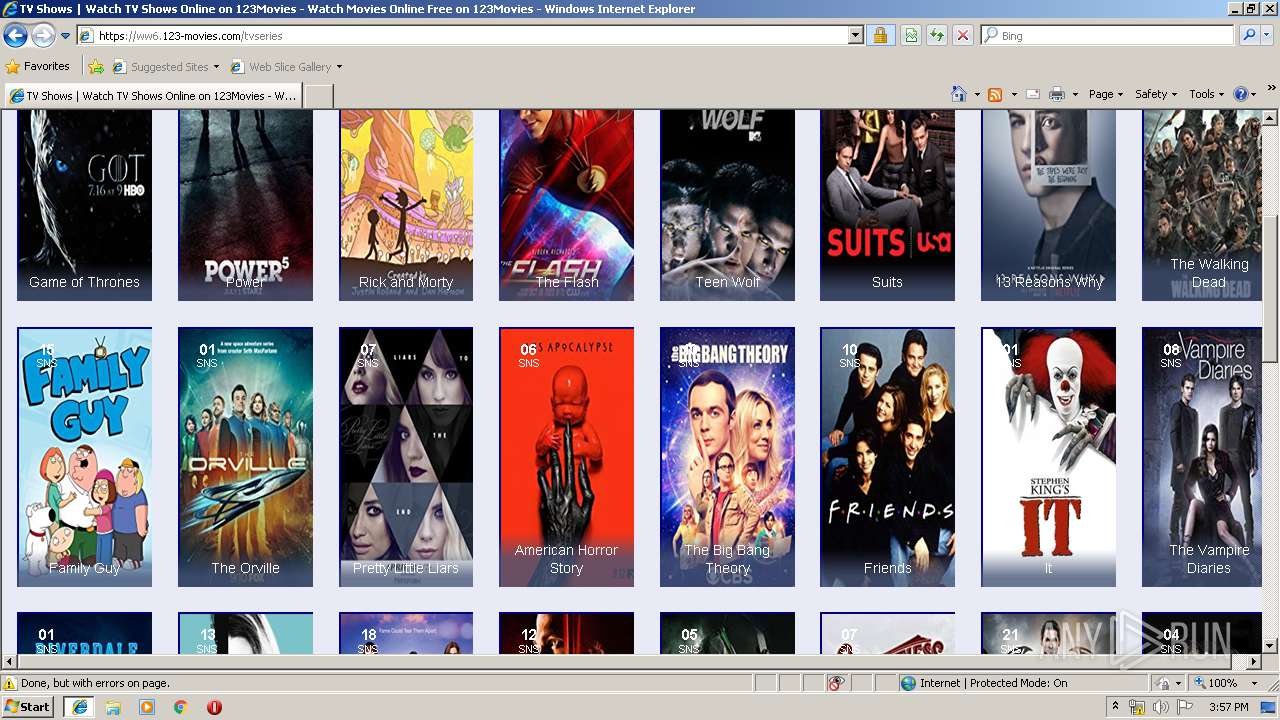The height and width of the screenshot is (720, 1280).
Task: Open the Tools menu
Action: (x=1207, y=94)
